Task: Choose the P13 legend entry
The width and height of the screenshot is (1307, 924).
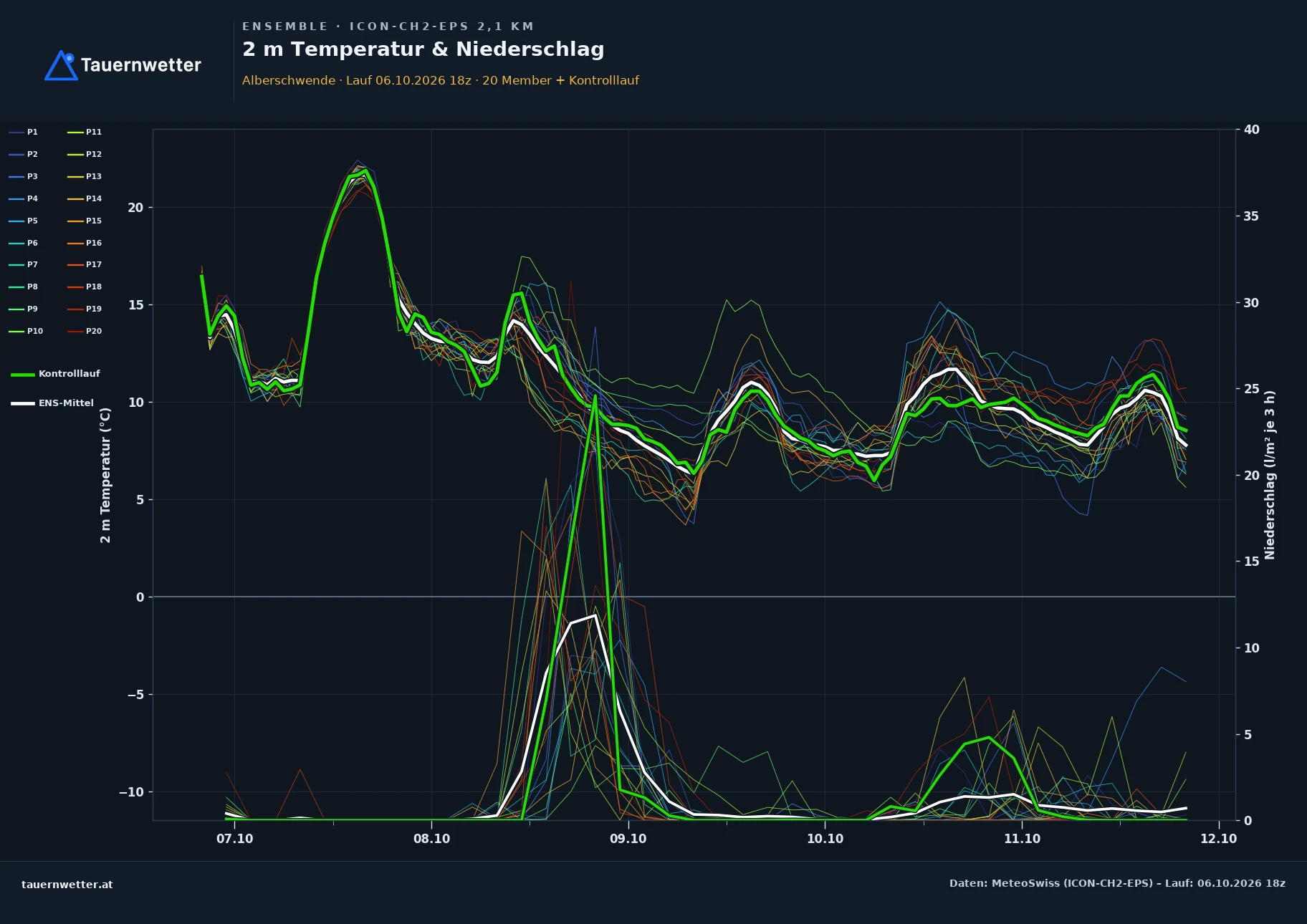Action: tap(85, 176)
